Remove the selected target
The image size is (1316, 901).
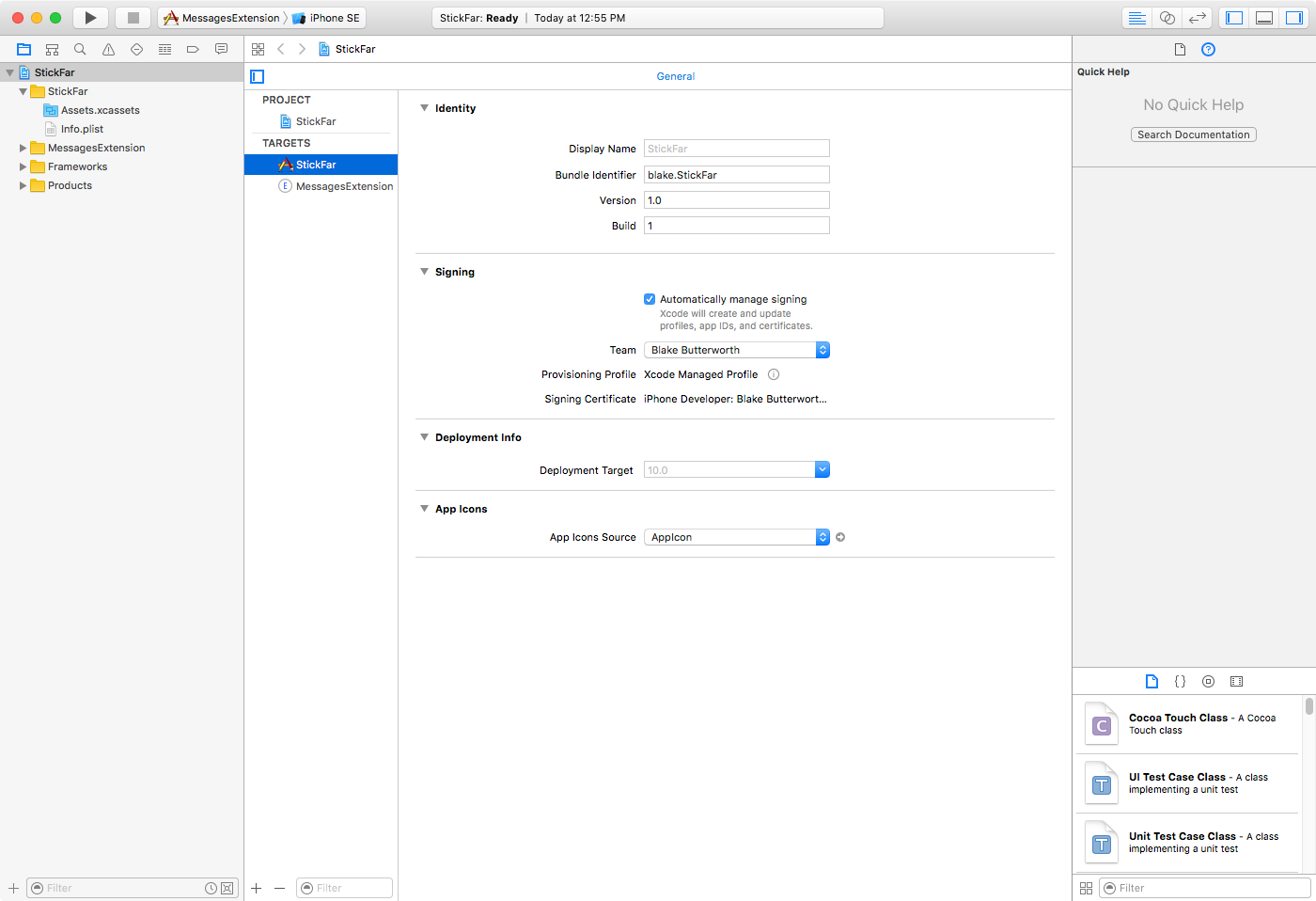click(x=279, y=888)
